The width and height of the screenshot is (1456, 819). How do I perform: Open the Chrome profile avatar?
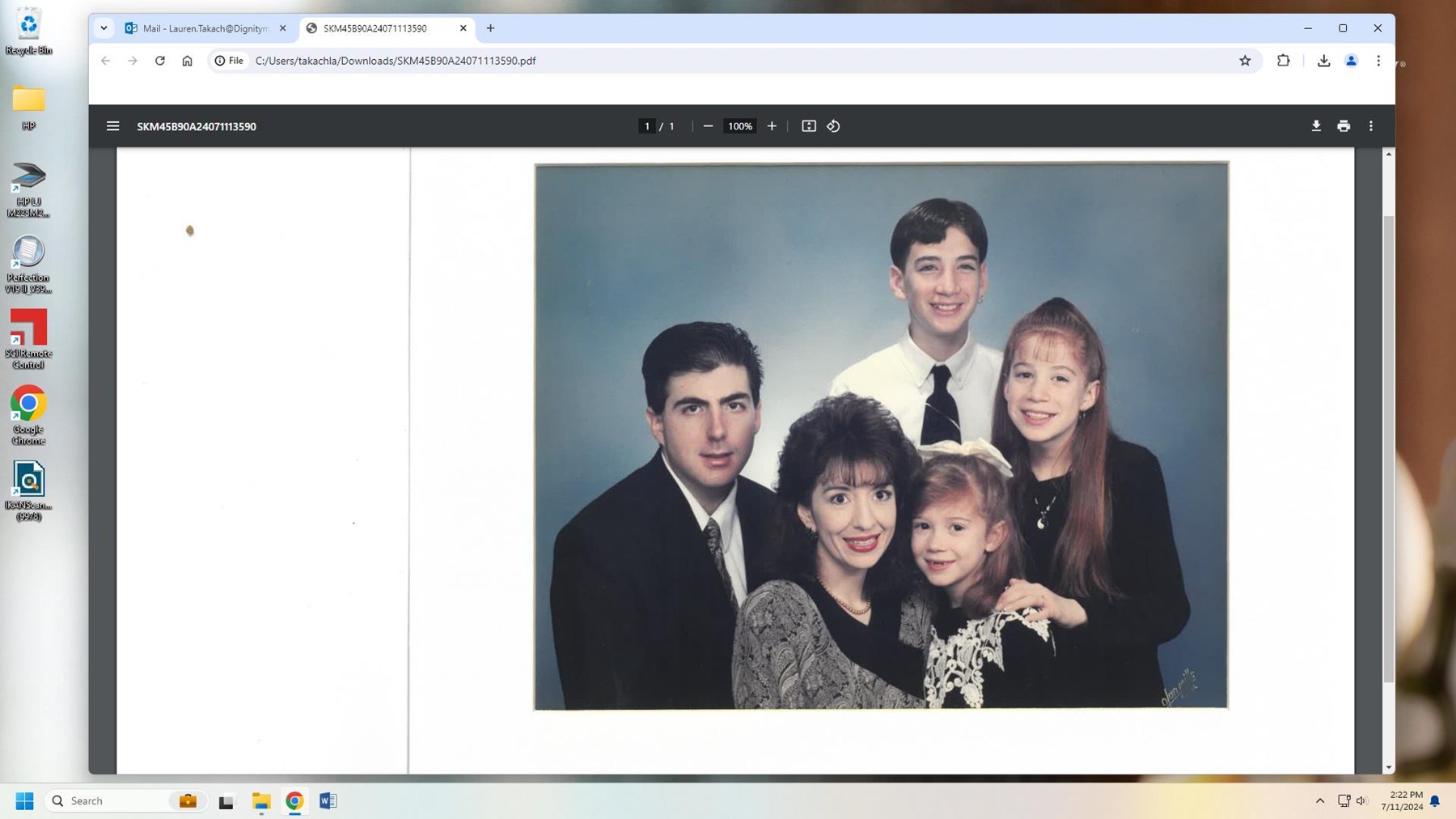[1351, 61]
